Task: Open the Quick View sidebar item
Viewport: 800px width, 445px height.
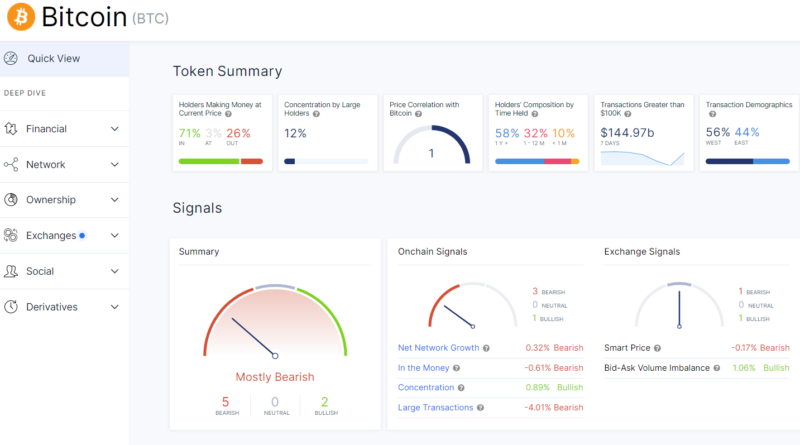Action: pos(64,59)
